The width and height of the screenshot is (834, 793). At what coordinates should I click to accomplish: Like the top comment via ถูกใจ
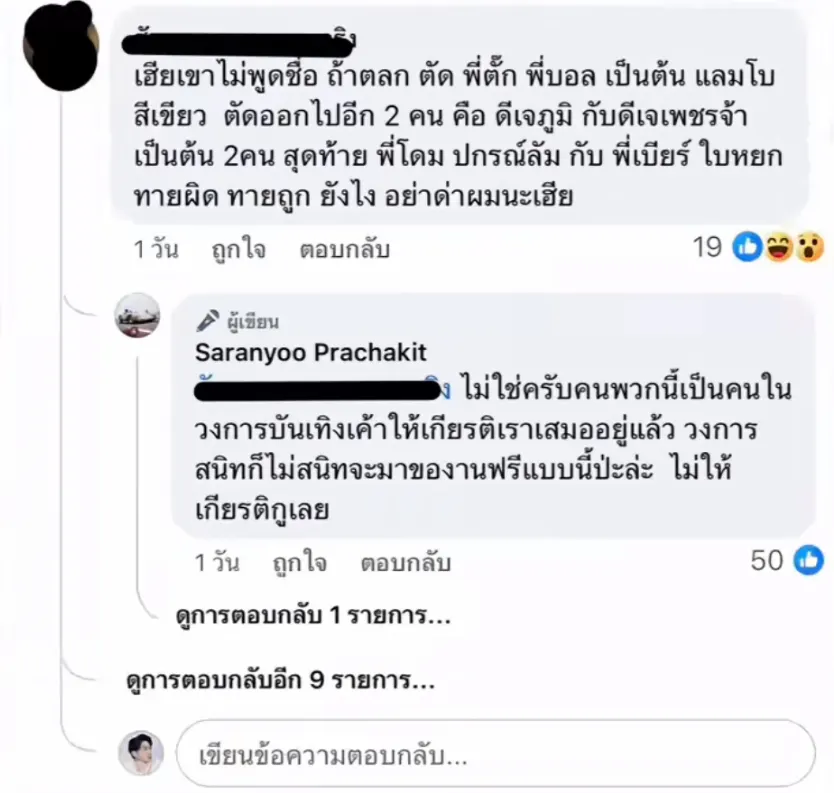tap(238, 249)
